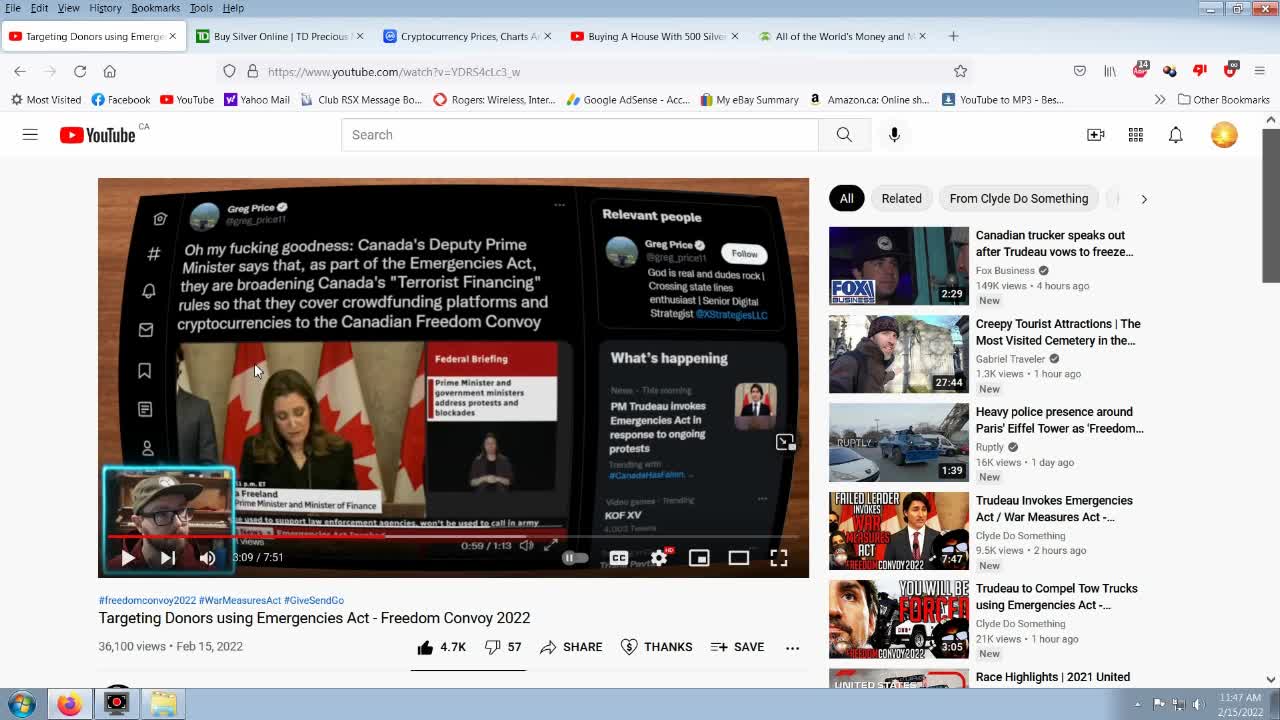1280x720 pixels.
Task: Open File Explorer from taskbar
Action: tap(163, 704)
